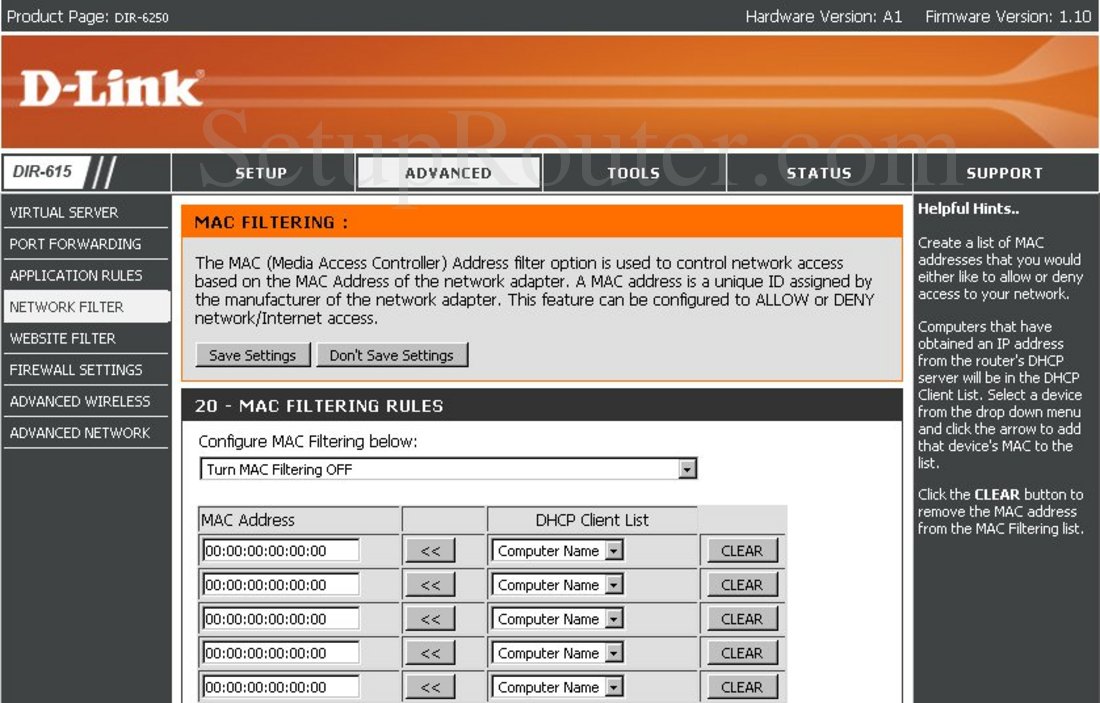This screenshot has height=703, width=1100.
Task: Focus the third MAC Address input field
Action: point(281,619)
